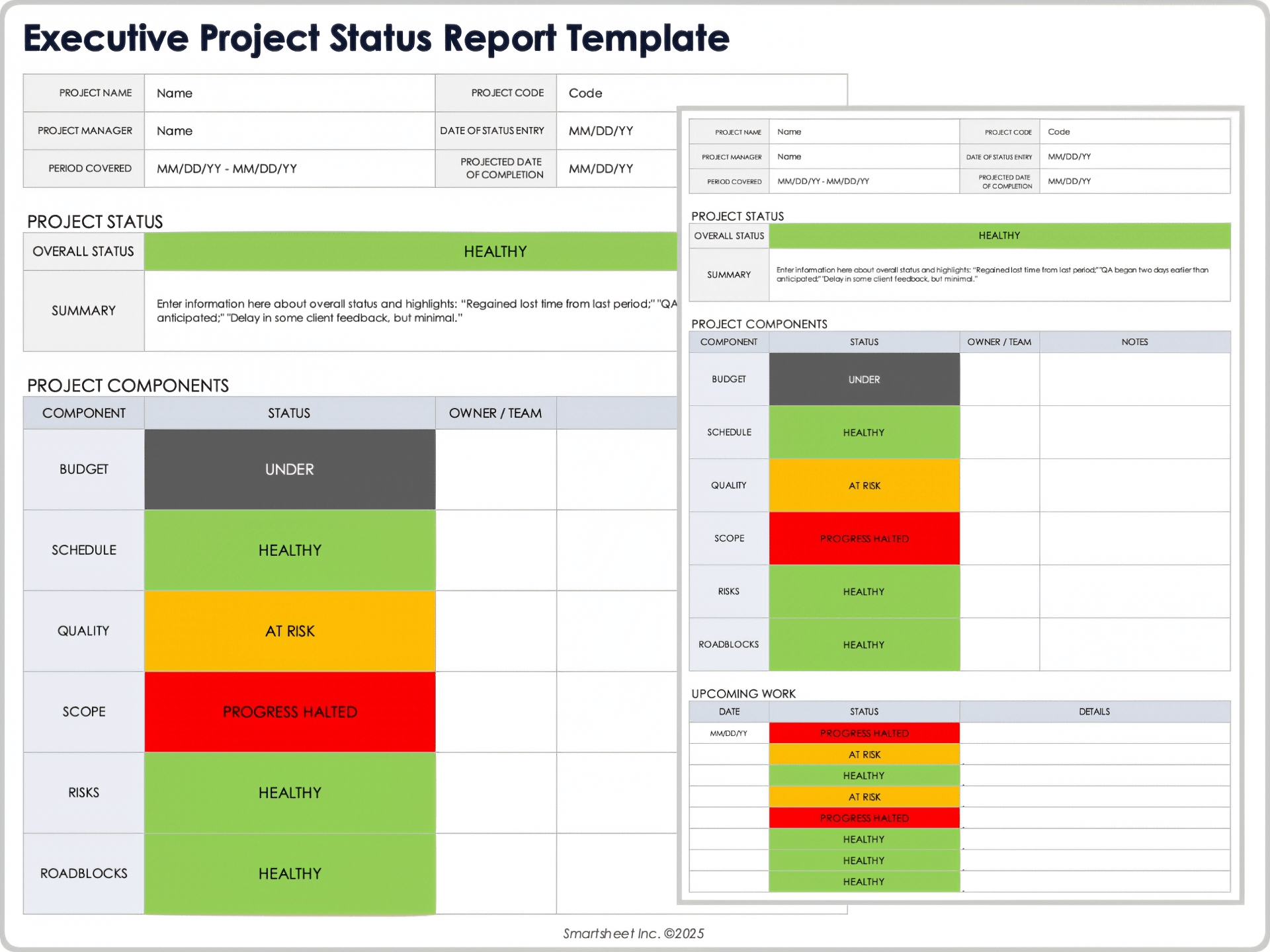Click the Roadblocks HEALTHY status cell
This screenshot has height=952, width=1270.
tap(289, 873)
